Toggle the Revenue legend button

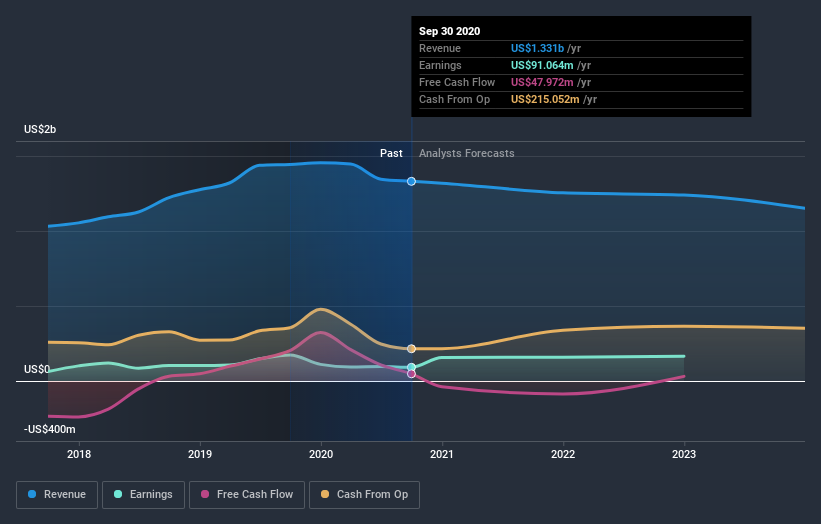(x=57, y=495)
